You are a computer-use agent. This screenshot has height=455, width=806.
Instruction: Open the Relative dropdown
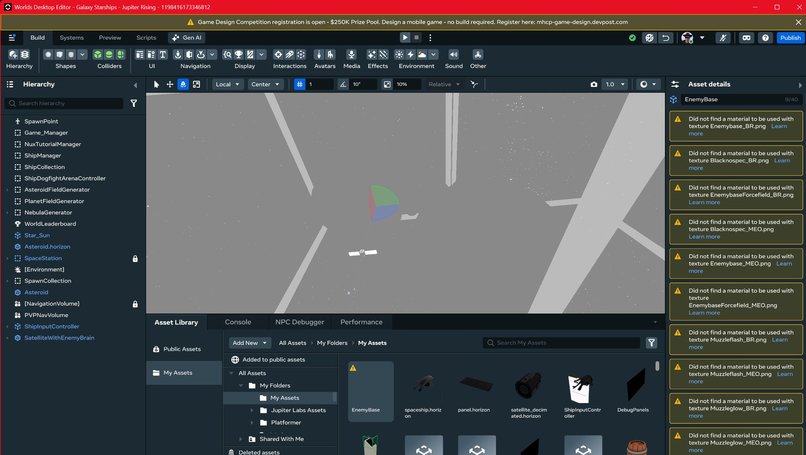444,84
